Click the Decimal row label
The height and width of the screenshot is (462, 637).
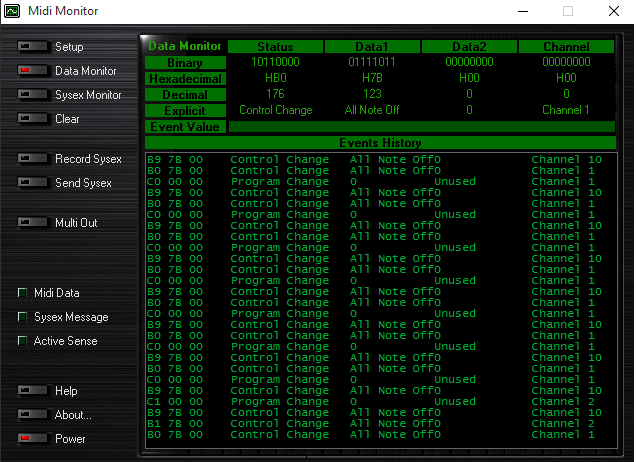coord(185,95)
